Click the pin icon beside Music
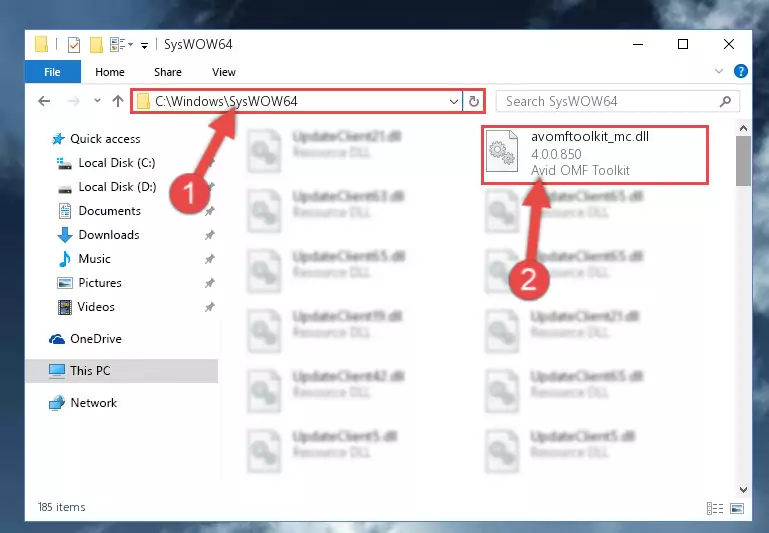This screenshot has width=769, height=533. [x=209, y=259]
